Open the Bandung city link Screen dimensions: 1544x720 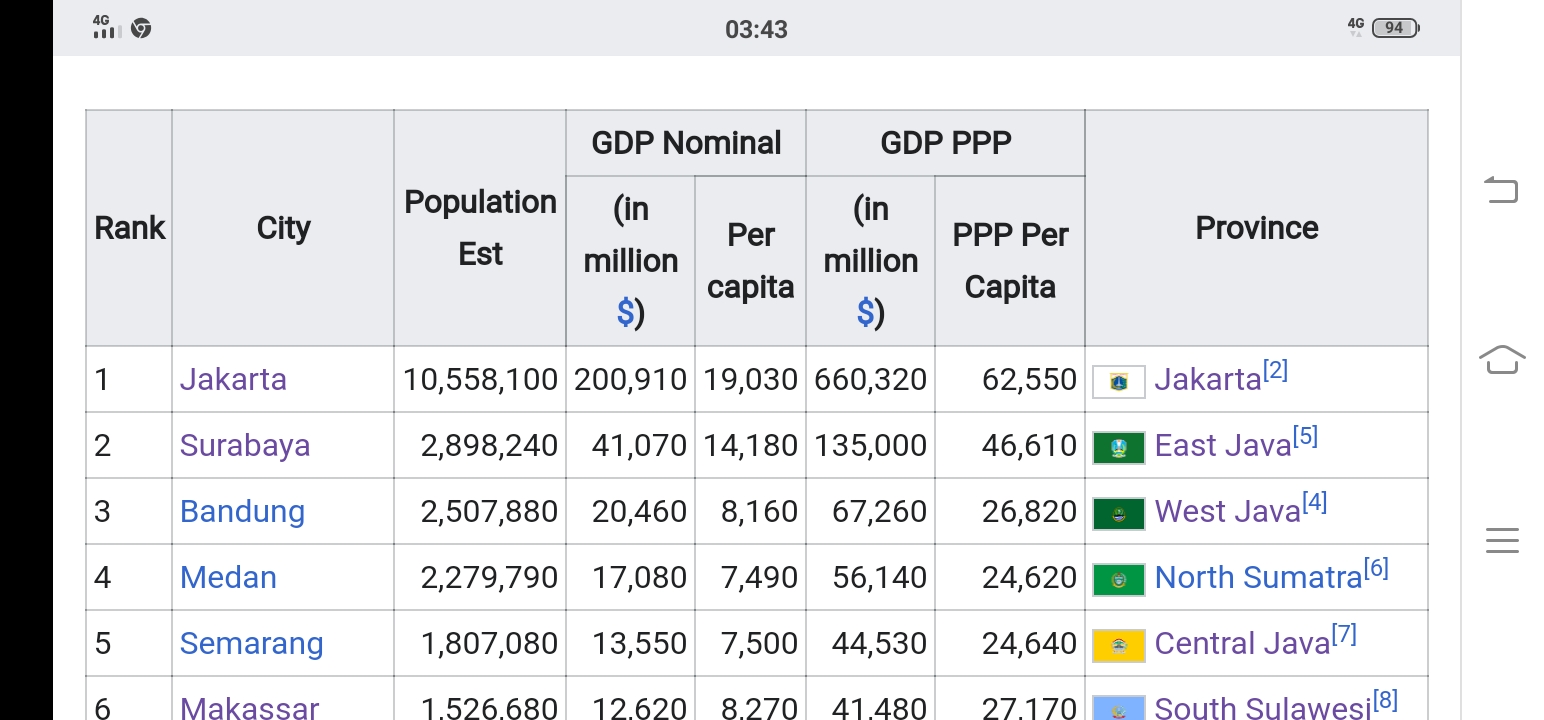pyautogui.click(x=242, y=511)
